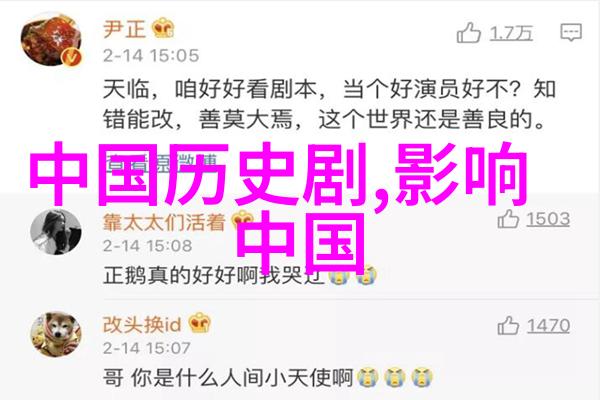Click the crown badge next to 尹正
600x400 pixels.
163,28
